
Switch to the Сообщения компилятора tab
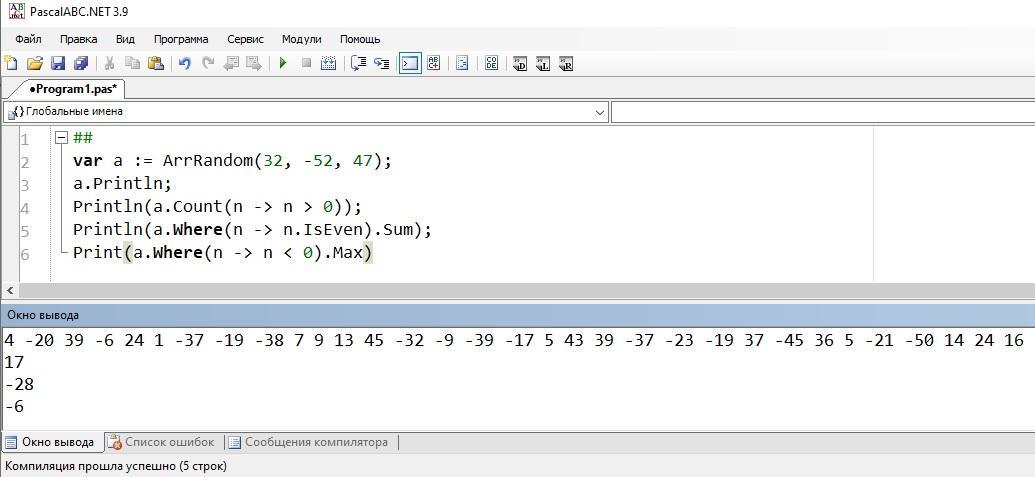(310, 442)
